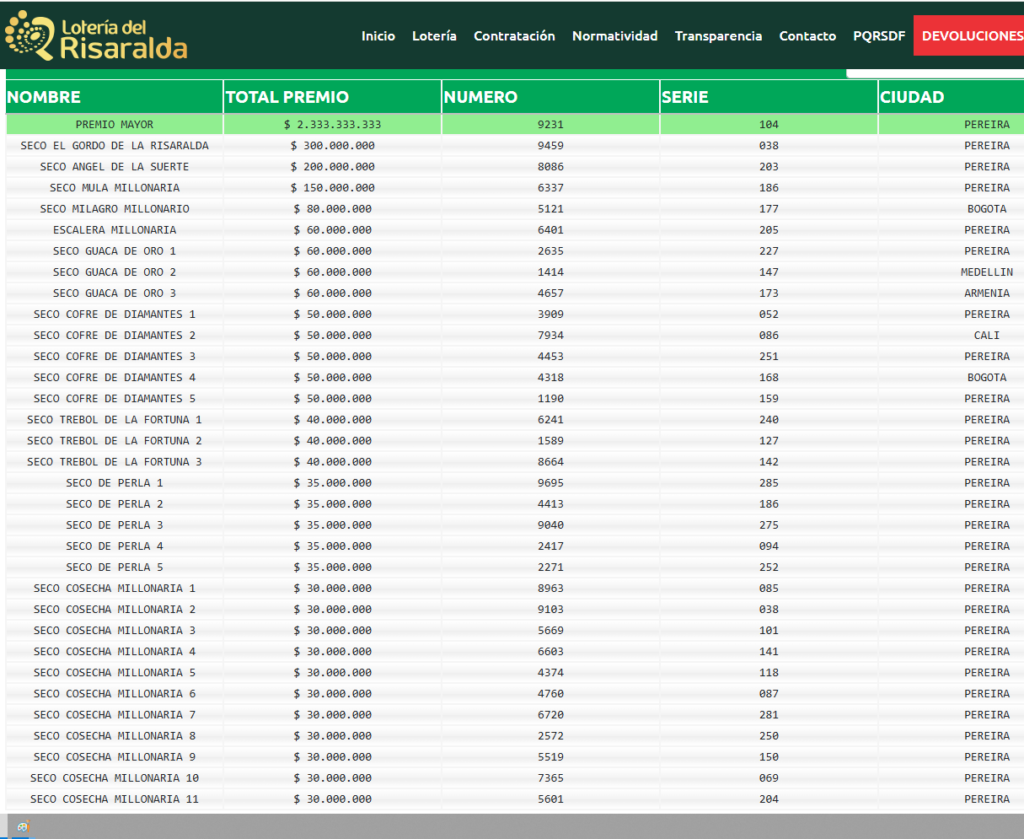Image resolution: width=1024 pixels, height=839 pixels.
Task: Click the Lotería del Risaralda logo
Action: [x=96, y=36]
